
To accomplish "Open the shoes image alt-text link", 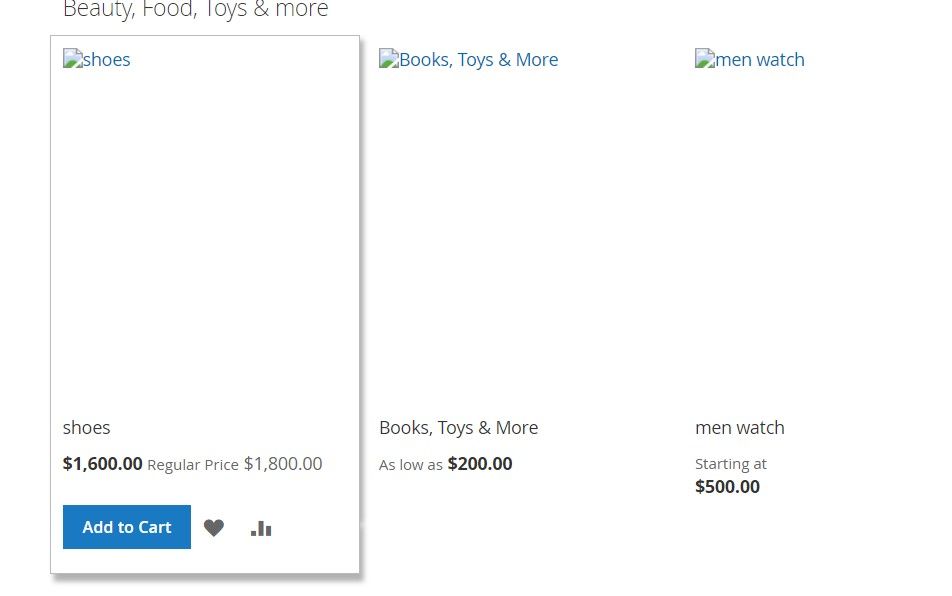I will pos(106,60).
